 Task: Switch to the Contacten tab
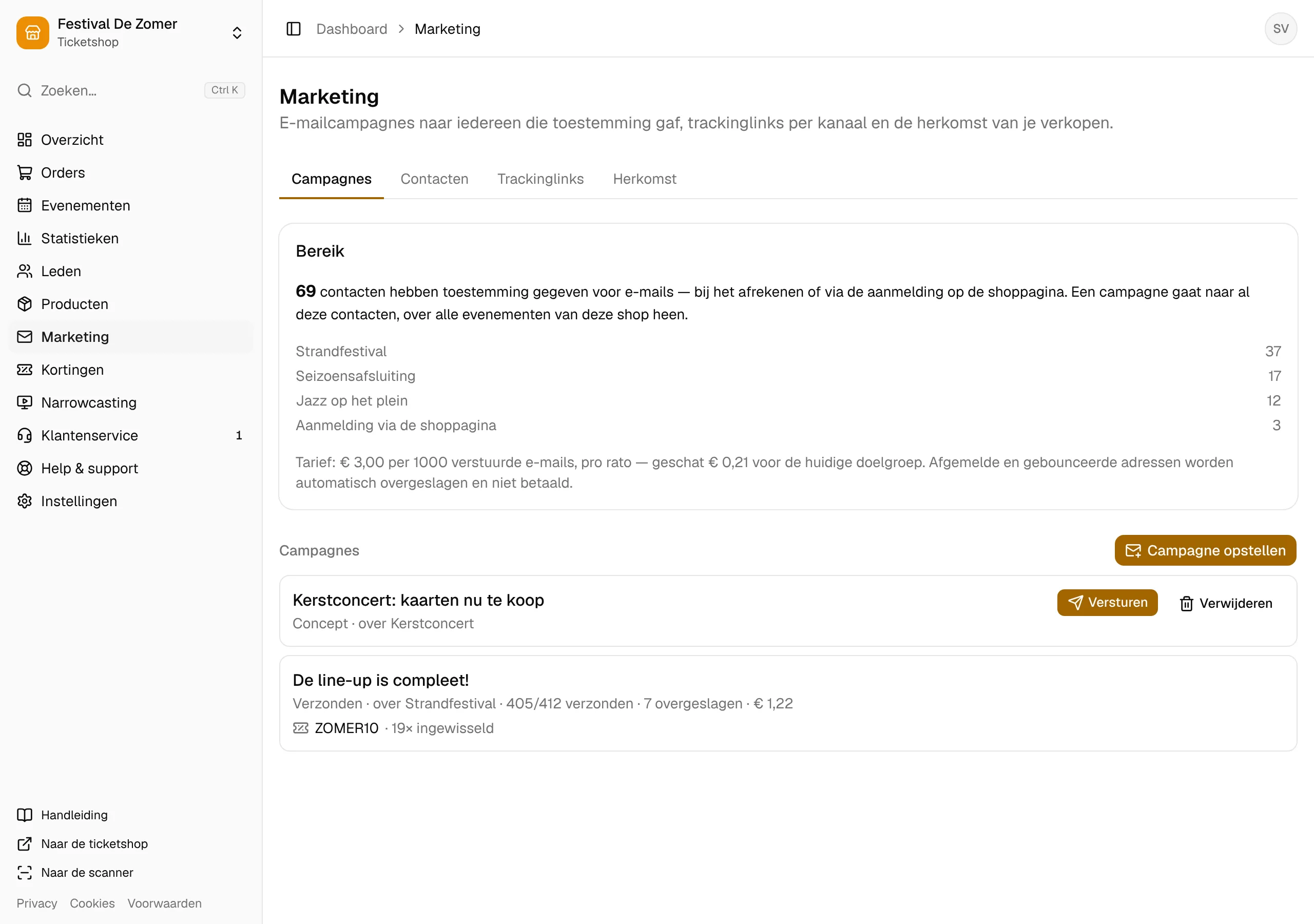point(434,179)
